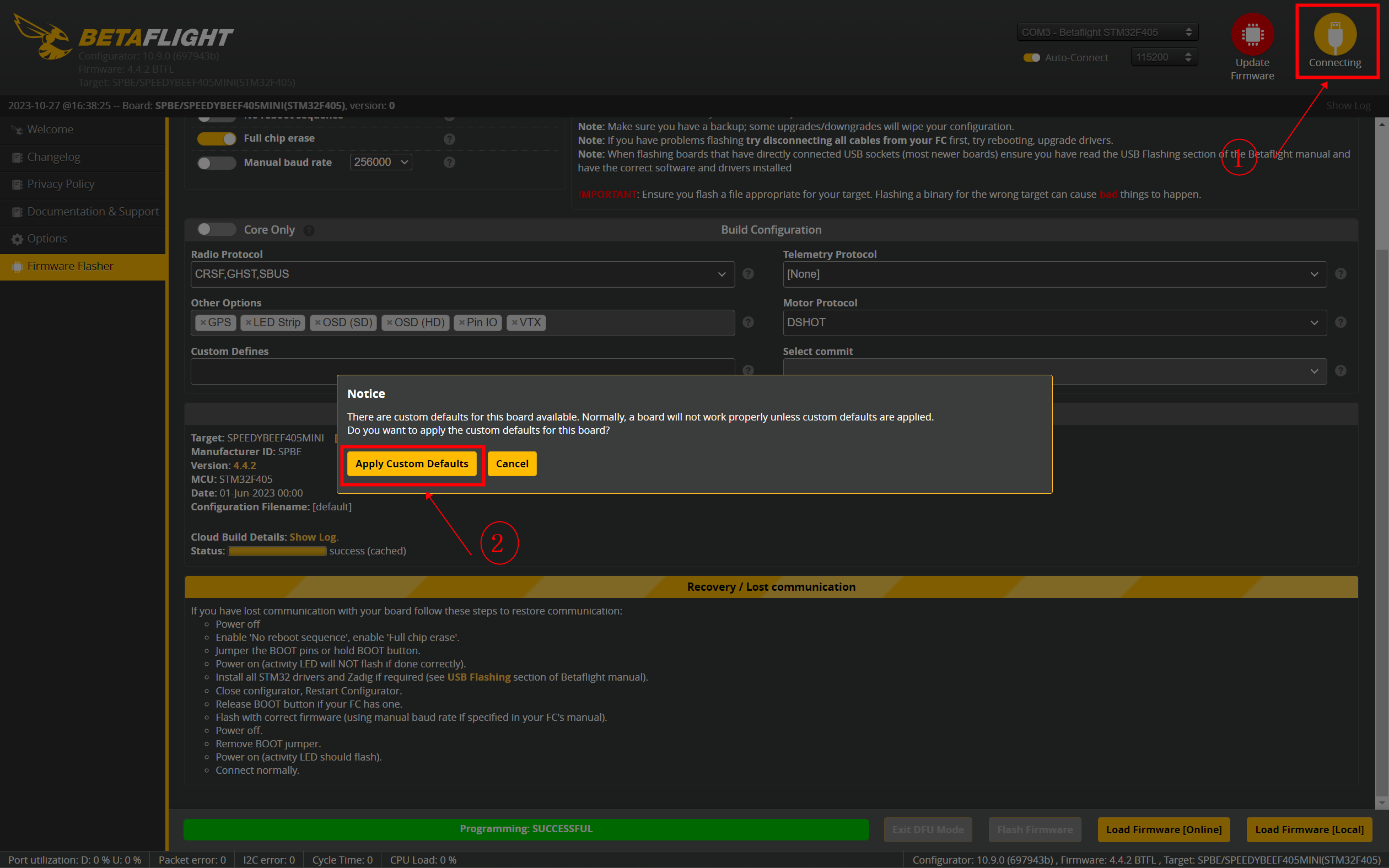Open help icon for Other Options
This screenshot has height=868, width=1389.
coord(748,322)
